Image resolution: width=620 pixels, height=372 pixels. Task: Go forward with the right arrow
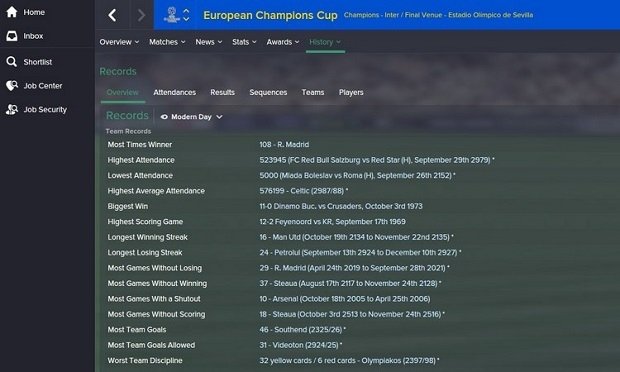pyautogui.click(x=141, y=15)
